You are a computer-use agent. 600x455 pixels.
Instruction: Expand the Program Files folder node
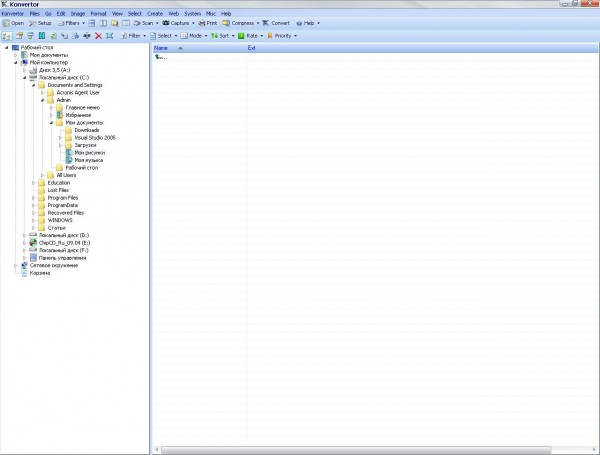point(34,198)
